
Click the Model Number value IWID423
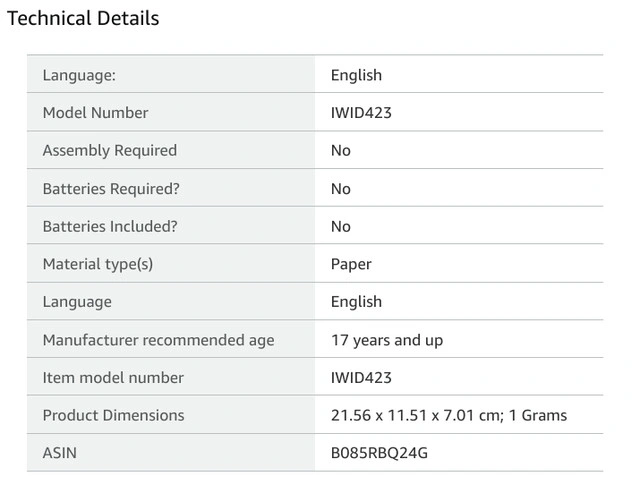coord(361,113)
